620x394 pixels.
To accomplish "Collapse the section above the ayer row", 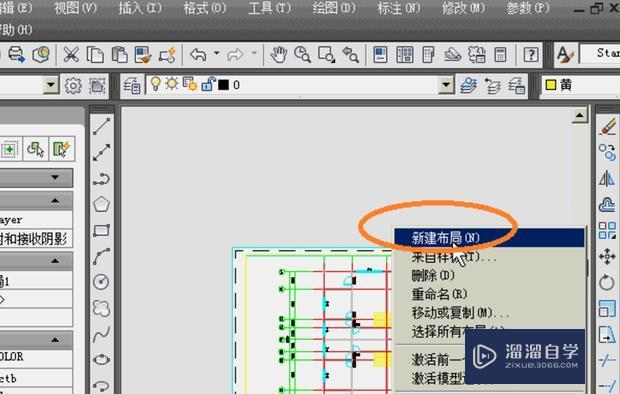I will click(x=55, y=201).
